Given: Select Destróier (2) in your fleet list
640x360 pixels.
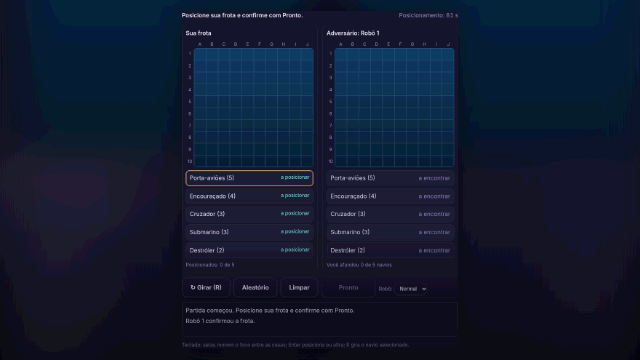Looking at the screenshot, I should (x=249, y=250).
